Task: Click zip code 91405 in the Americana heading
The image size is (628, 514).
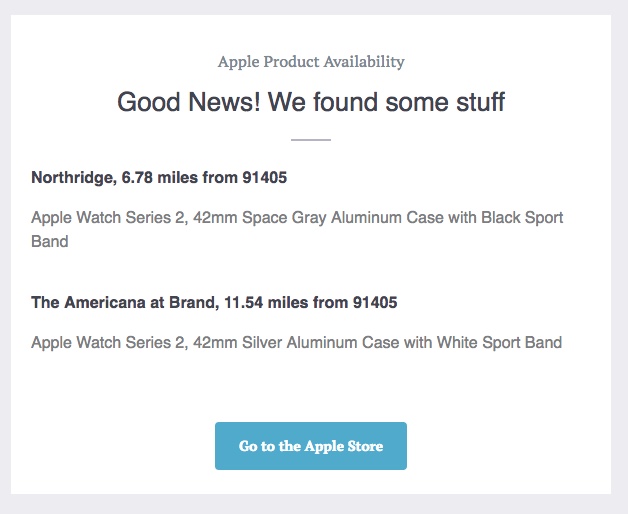Action: (x=375, y=302)
